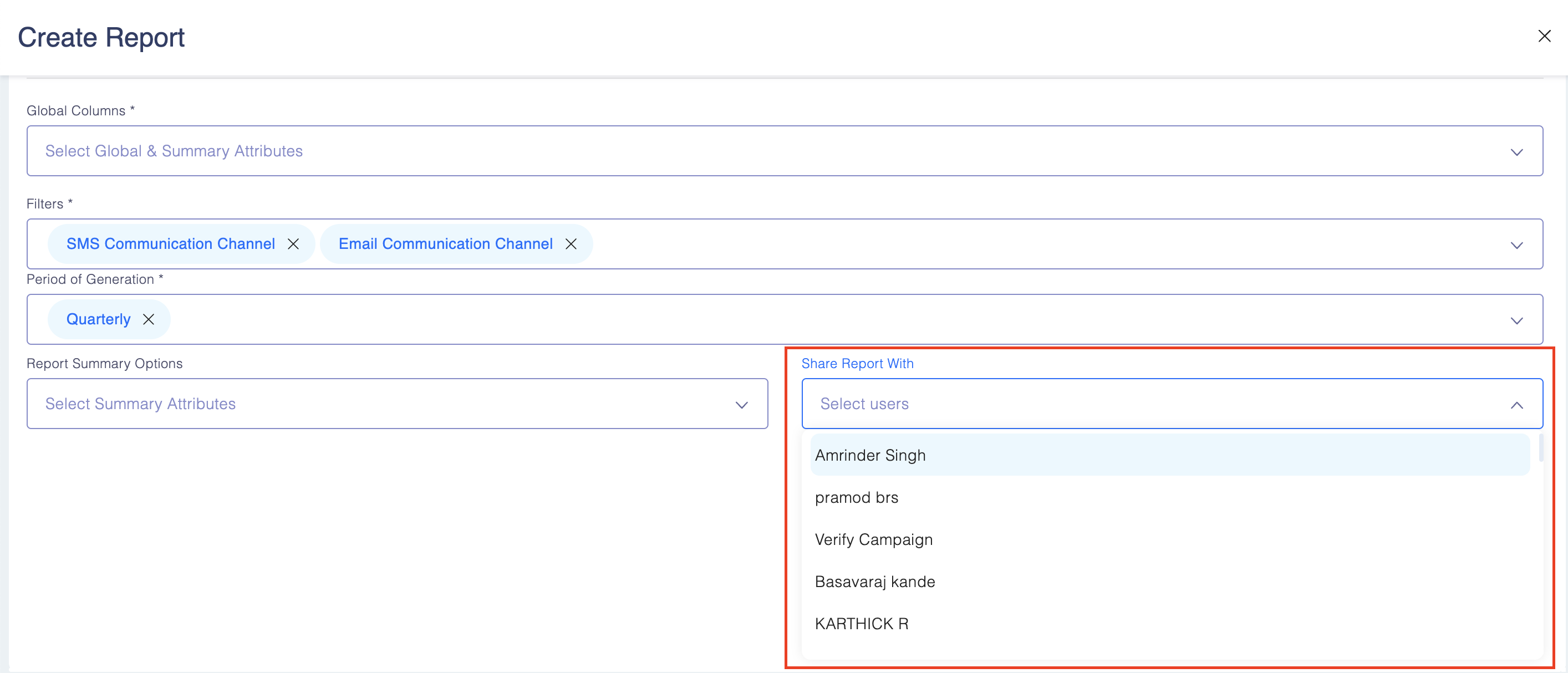Choose Basavaraj kande in user list
Image resolution: width=1568 pixels, height=673 pixels.
click(x=874, y=581)
